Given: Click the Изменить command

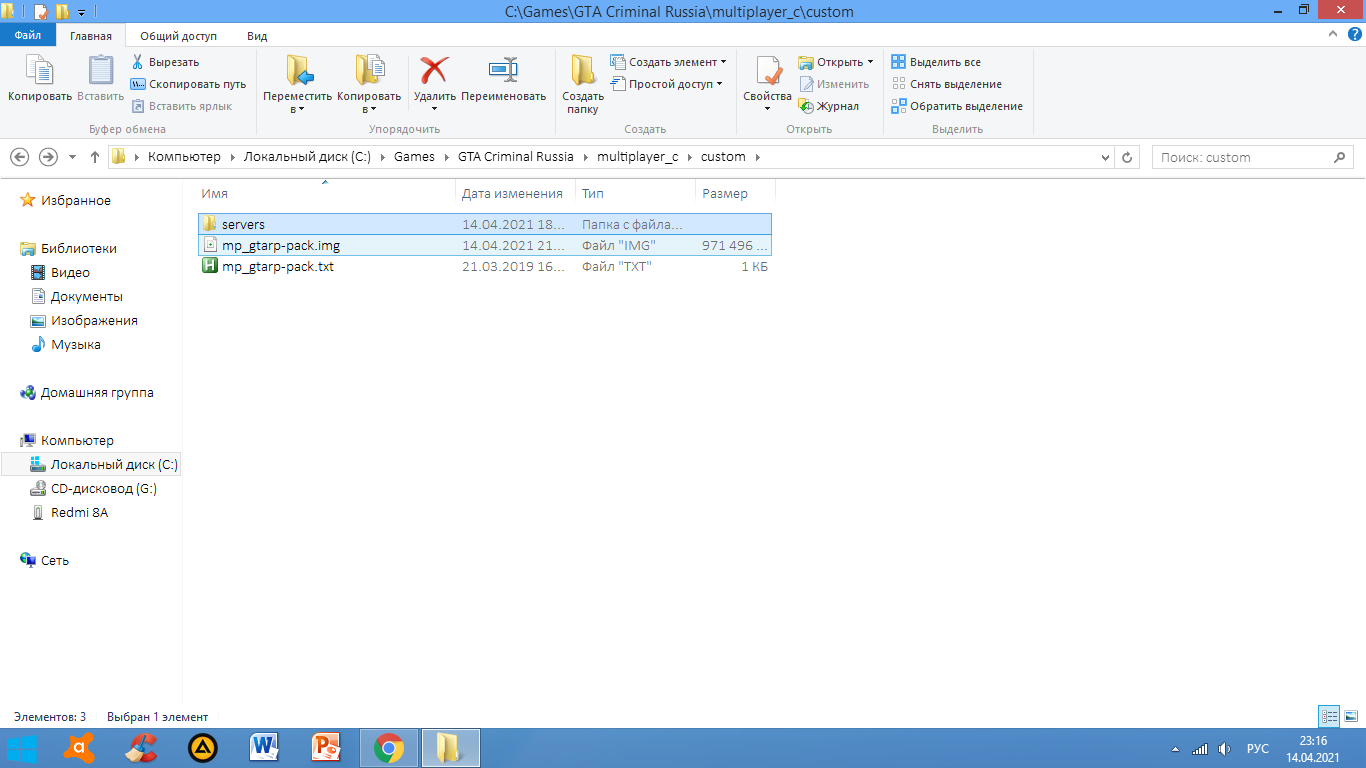Looking at the screenshot, I should (x=833, y=84).
